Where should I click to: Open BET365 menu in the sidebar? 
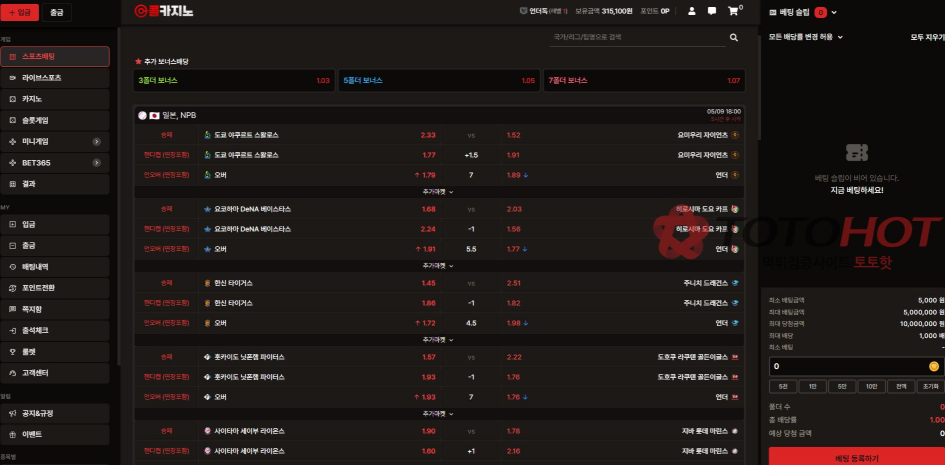pyautogui.click(x=55, y=163)
